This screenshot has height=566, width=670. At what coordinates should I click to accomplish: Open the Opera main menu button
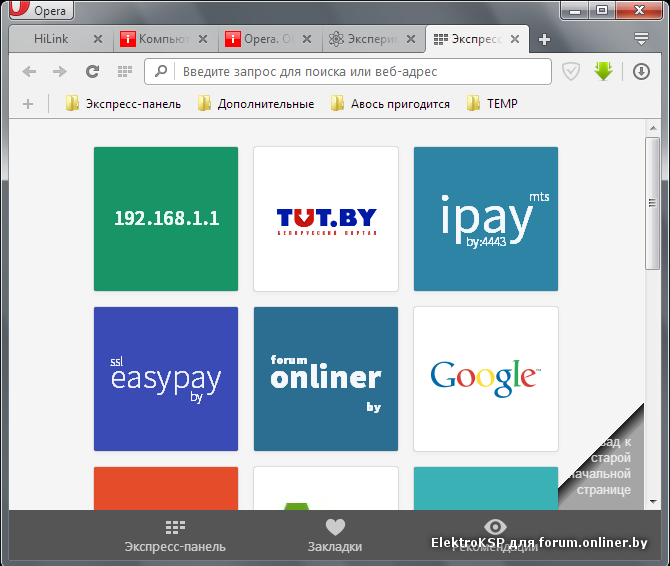pos(41,10)
